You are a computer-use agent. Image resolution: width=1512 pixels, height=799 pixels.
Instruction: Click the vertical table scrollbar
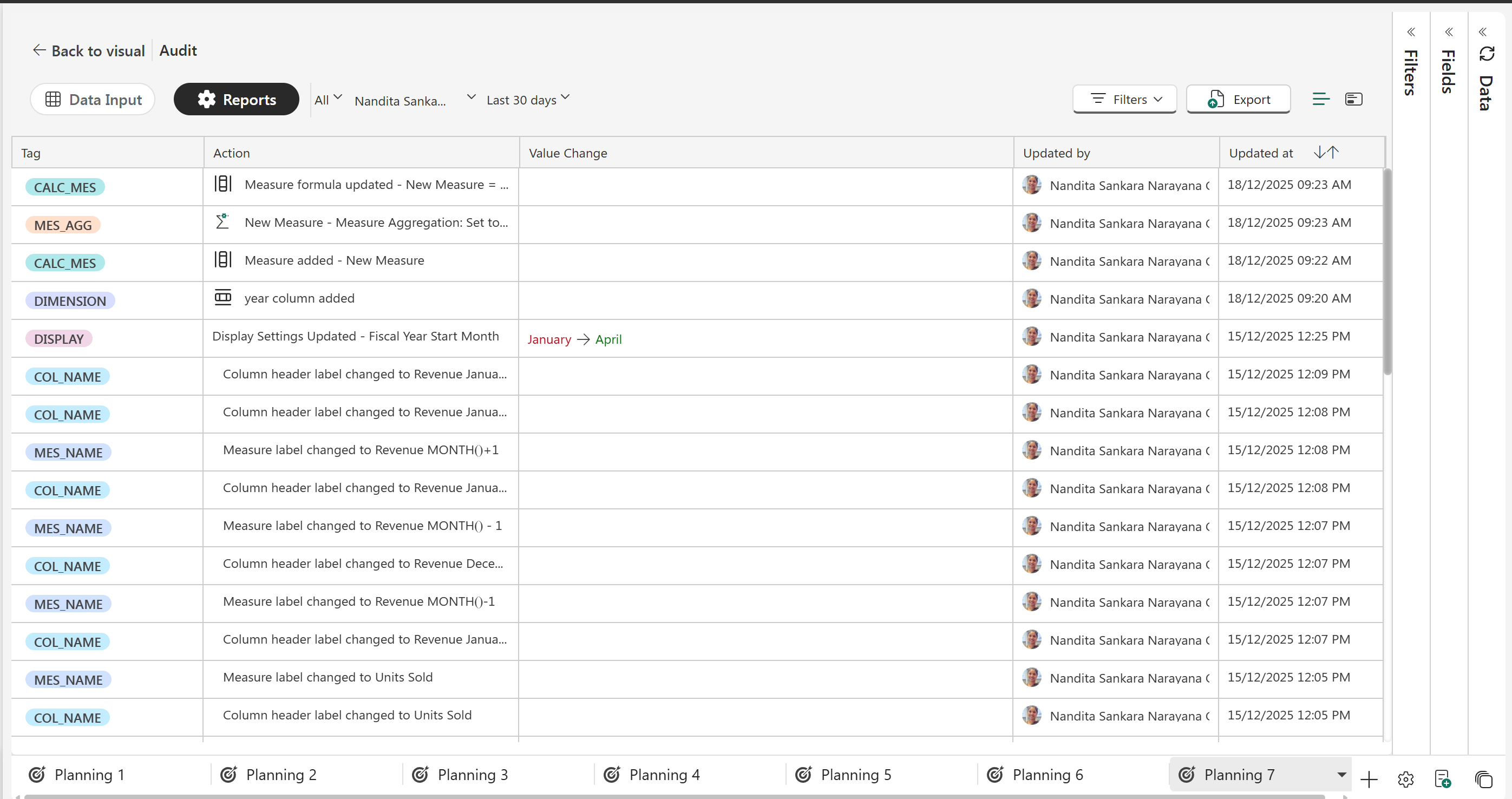coord(1387,271)
